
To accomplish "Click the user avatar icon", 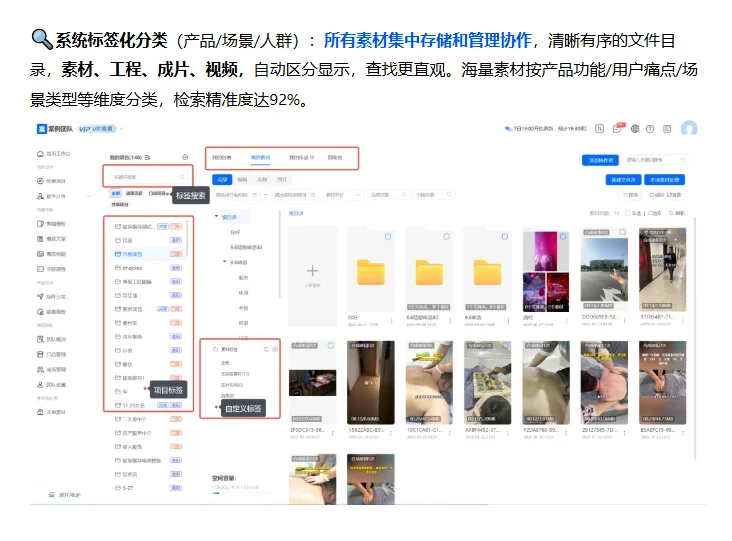I will [x=689, y=128].
